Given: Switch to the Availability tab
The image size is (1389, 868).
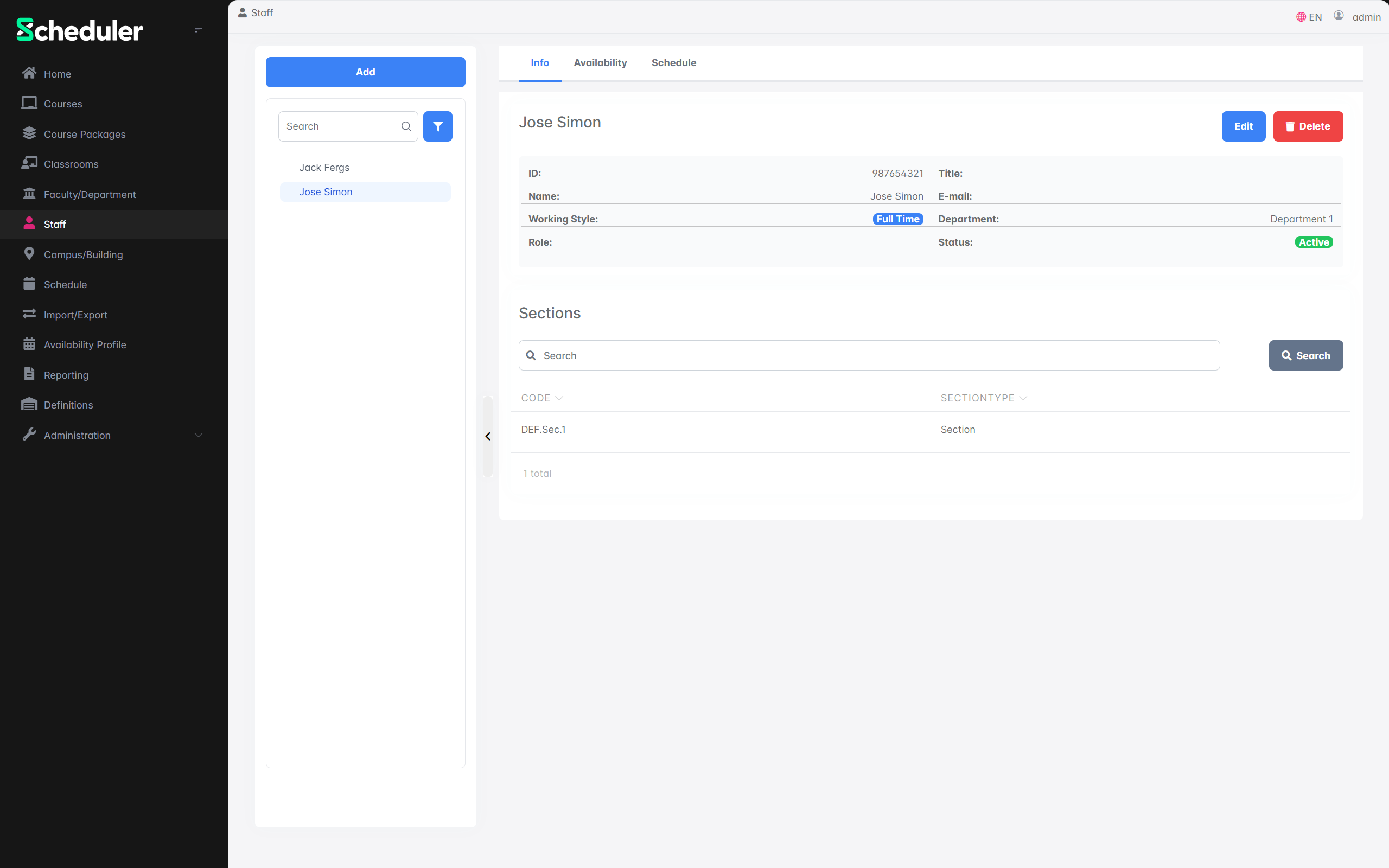Looking at the screenshot, I should coord(600,62).
